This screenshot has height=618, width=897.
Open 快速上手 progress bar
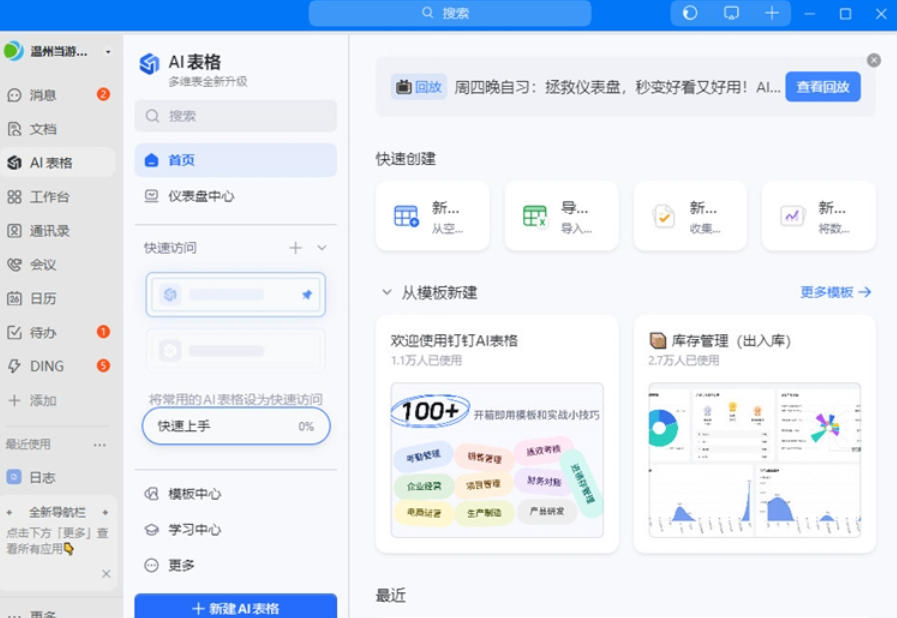(236, 426)
